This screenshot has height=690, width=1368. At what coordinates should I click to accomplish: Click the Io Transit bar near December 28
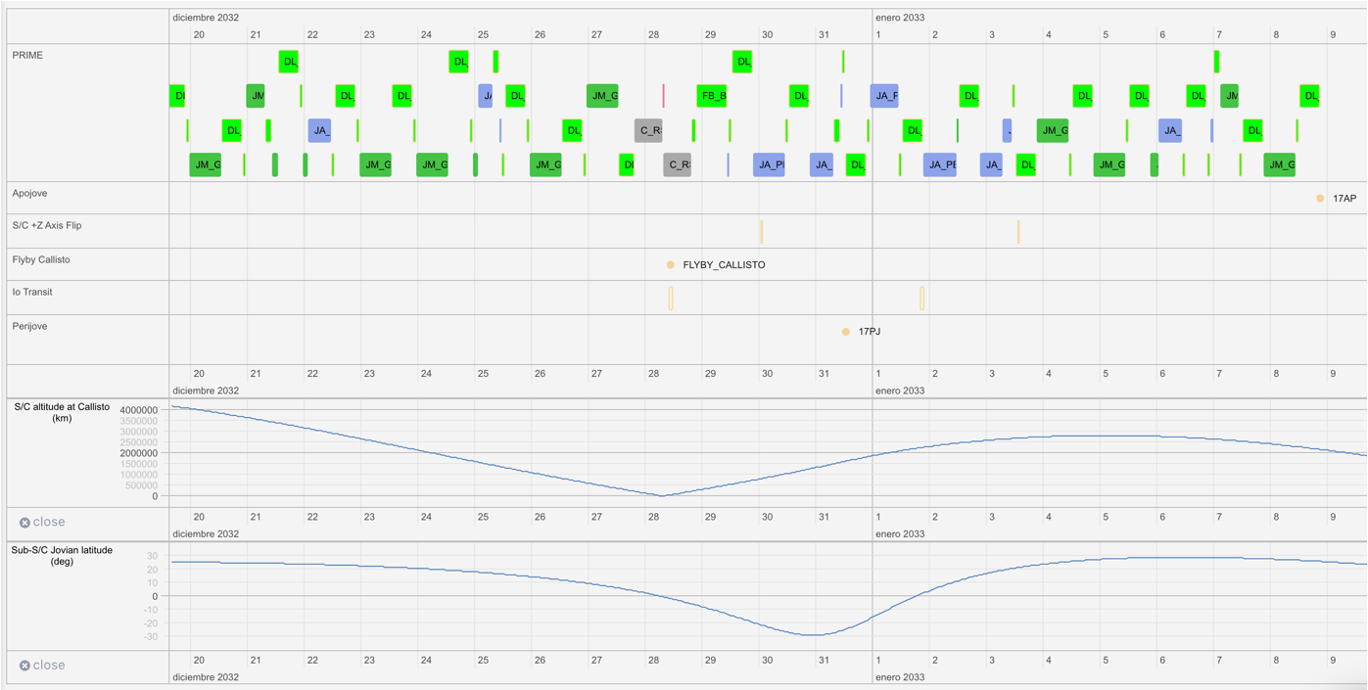point(670,297)
